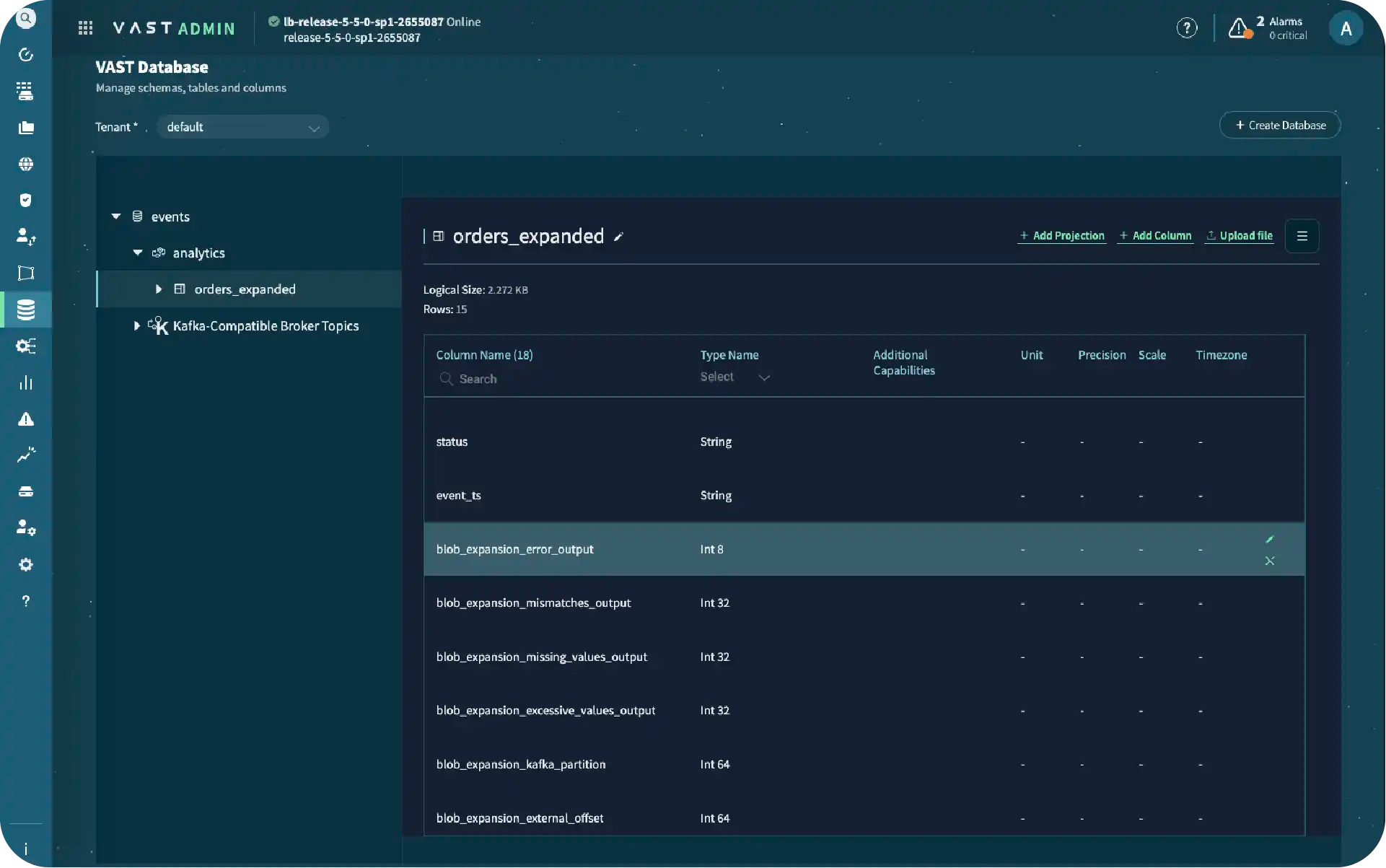Viewport: 1386px width, 868px height.
Task: Open the dashboard gauge sidebar icon
Action: 26,55
